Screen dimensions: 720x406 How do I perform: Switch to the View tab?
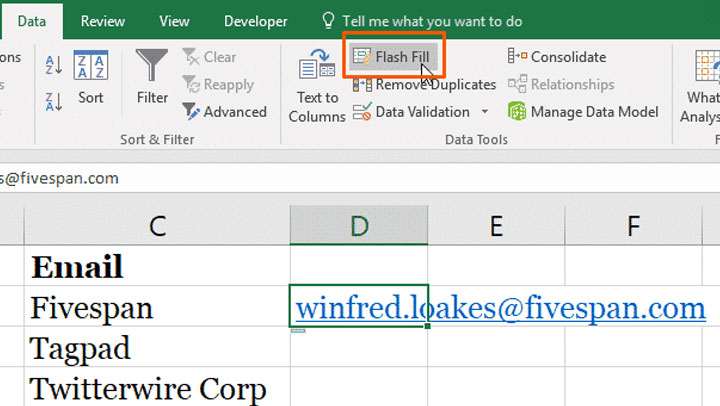coord(174,21)
